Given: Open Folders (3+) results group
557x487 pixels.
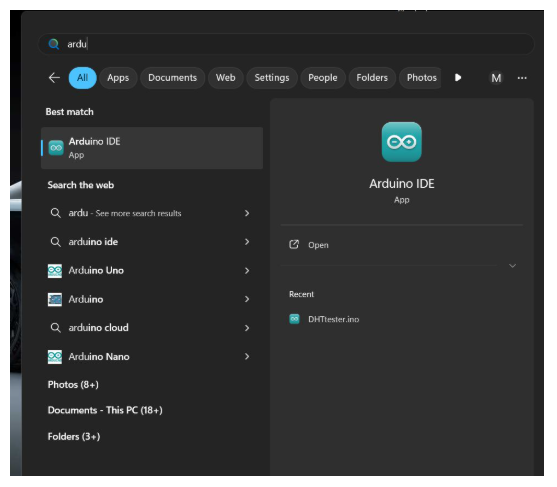Looking at the screenshot, I should [x=74, y=437].
